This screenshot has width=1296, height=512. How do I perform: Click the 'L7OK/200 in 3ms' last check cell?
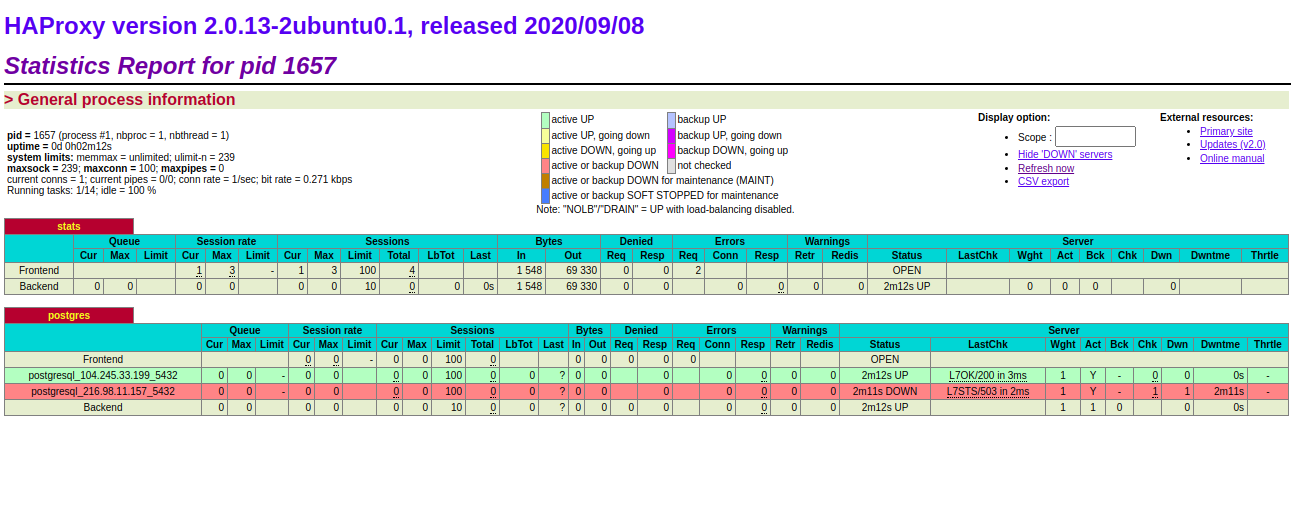tap(987, 375)
